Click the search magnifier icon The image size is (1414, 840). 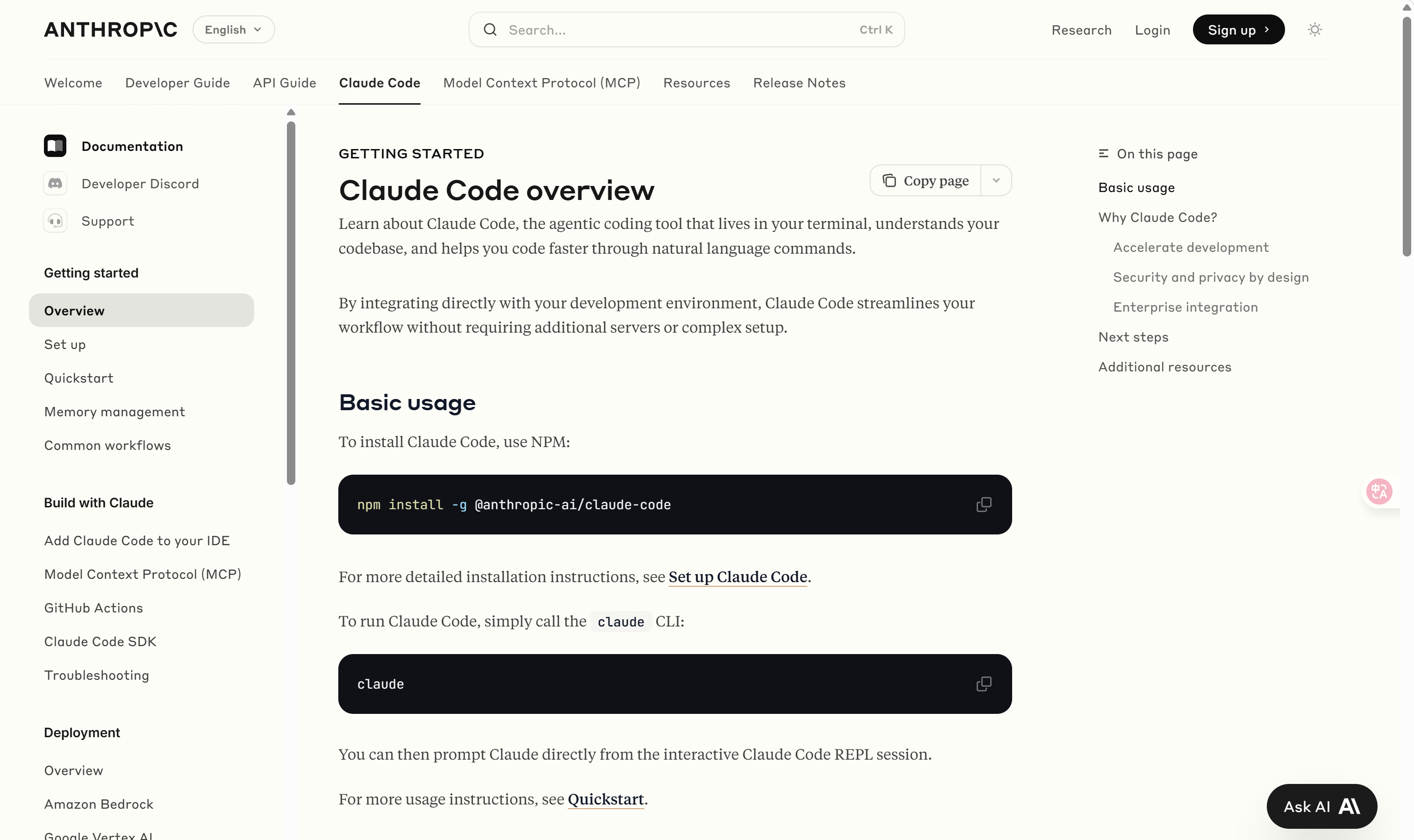(x=490, y=29)
